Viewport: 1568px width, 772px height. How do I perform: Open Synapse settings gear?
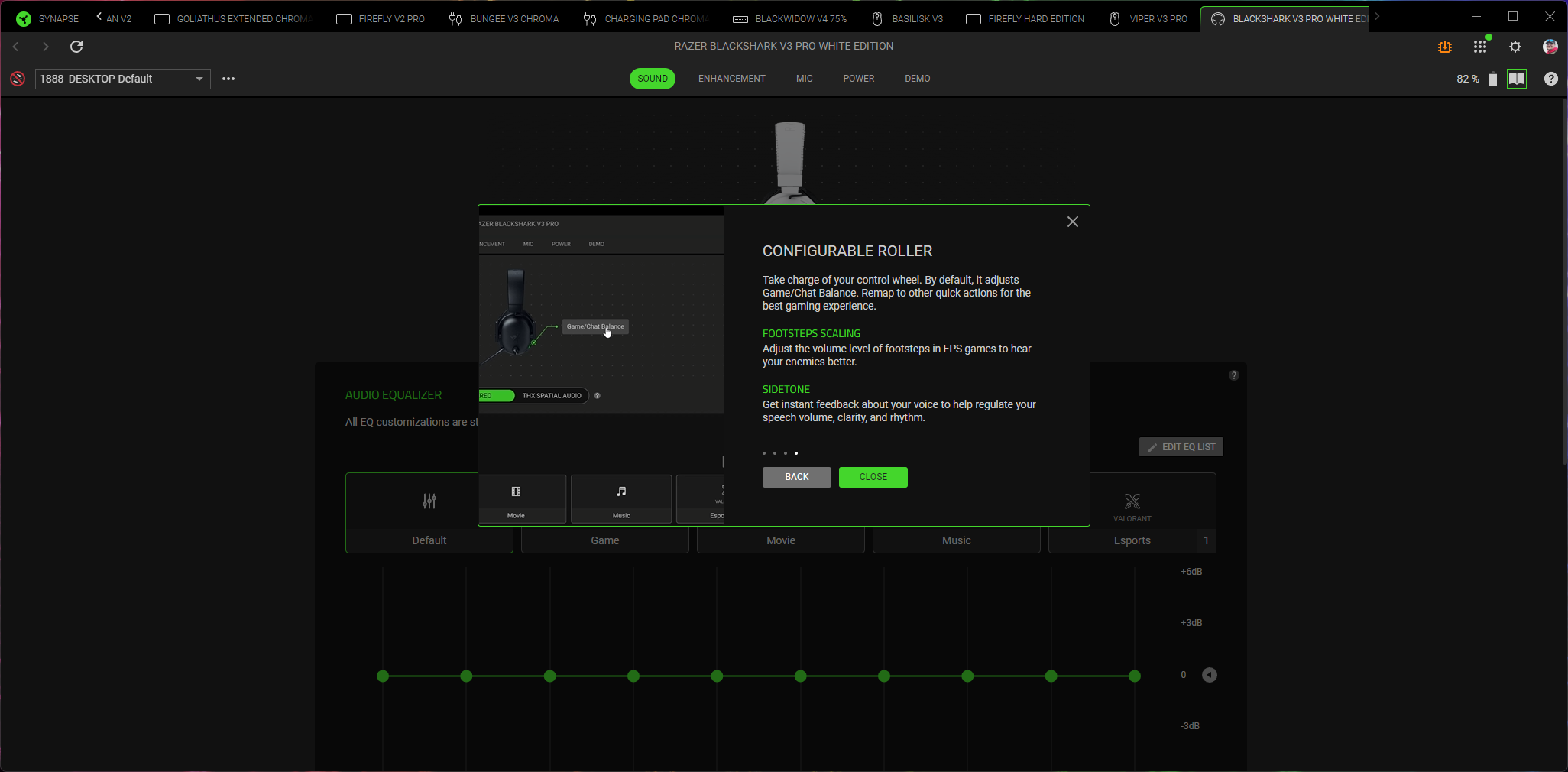[x=1515, y=47]
